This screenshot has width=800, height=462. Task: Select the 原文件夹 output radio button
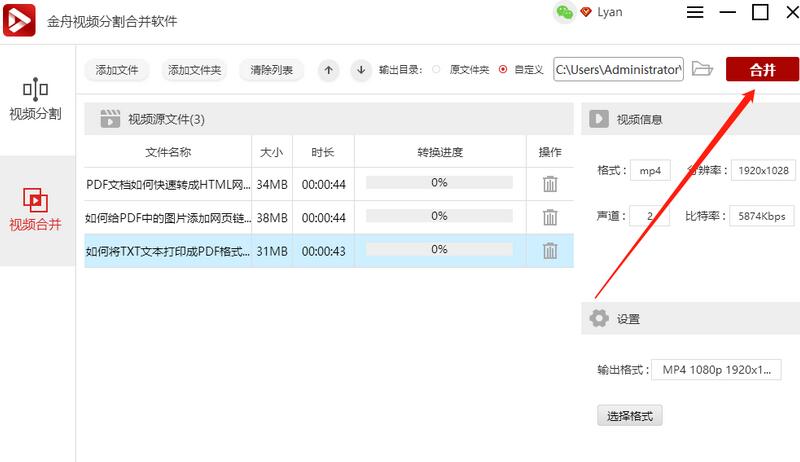click(436, 70)
